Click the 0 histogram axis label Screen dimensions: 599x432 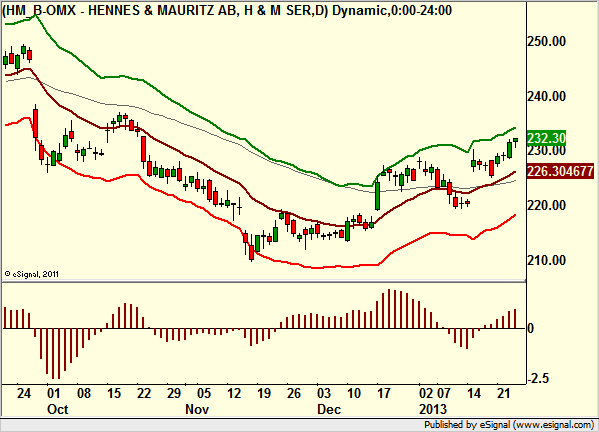point(530,328)
